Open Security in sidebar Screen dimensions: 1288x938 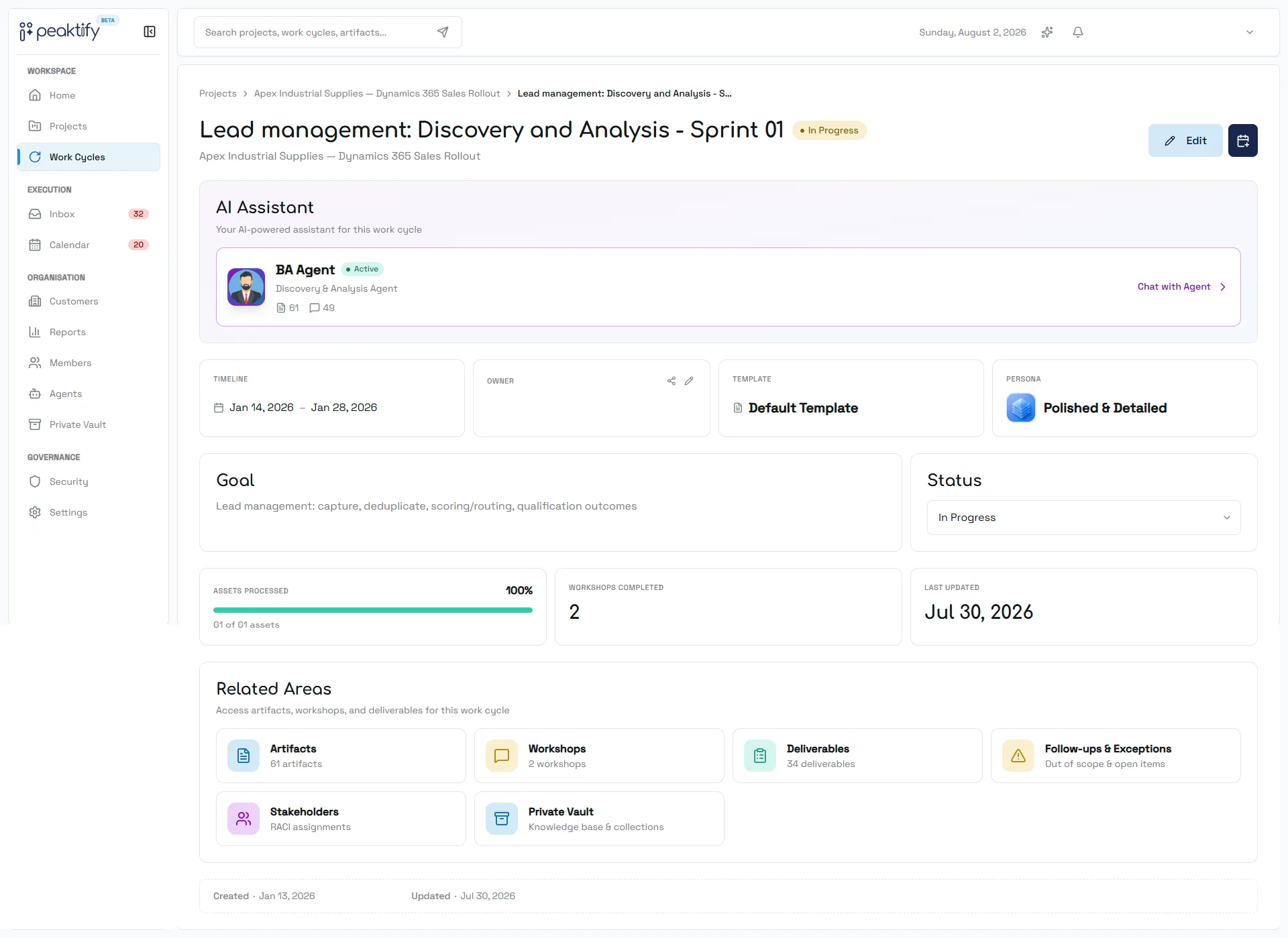[89, 481]
